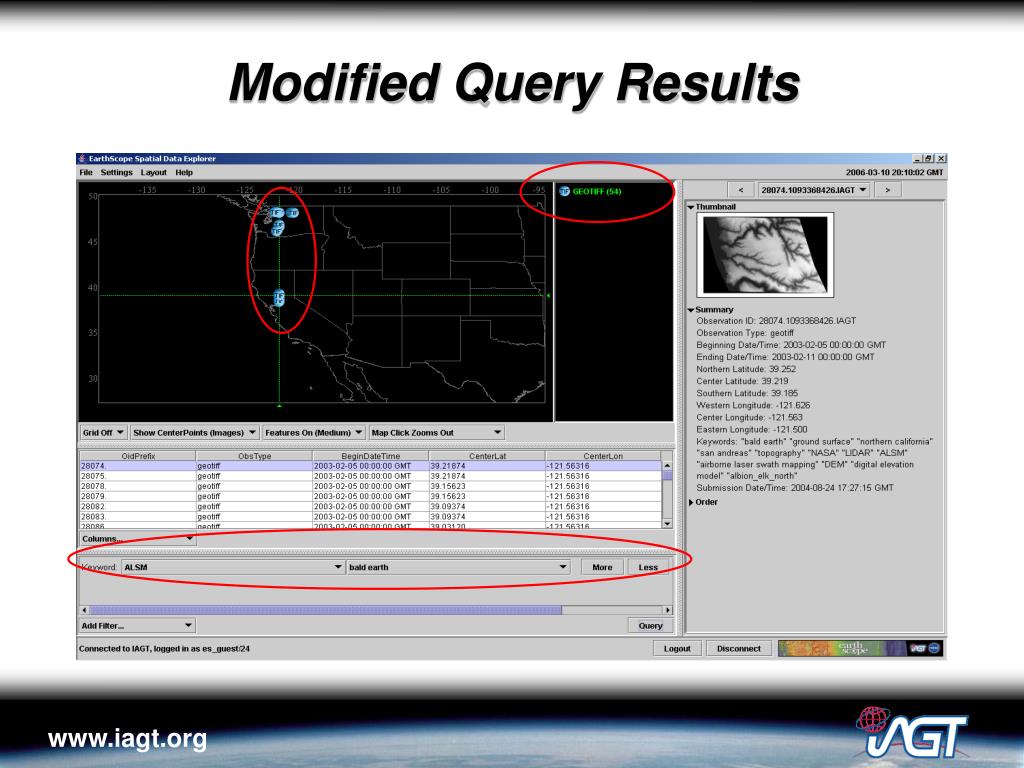
Task: Open Show CenterPoints (Images) dropdown
Action: (x=194, y=432)
